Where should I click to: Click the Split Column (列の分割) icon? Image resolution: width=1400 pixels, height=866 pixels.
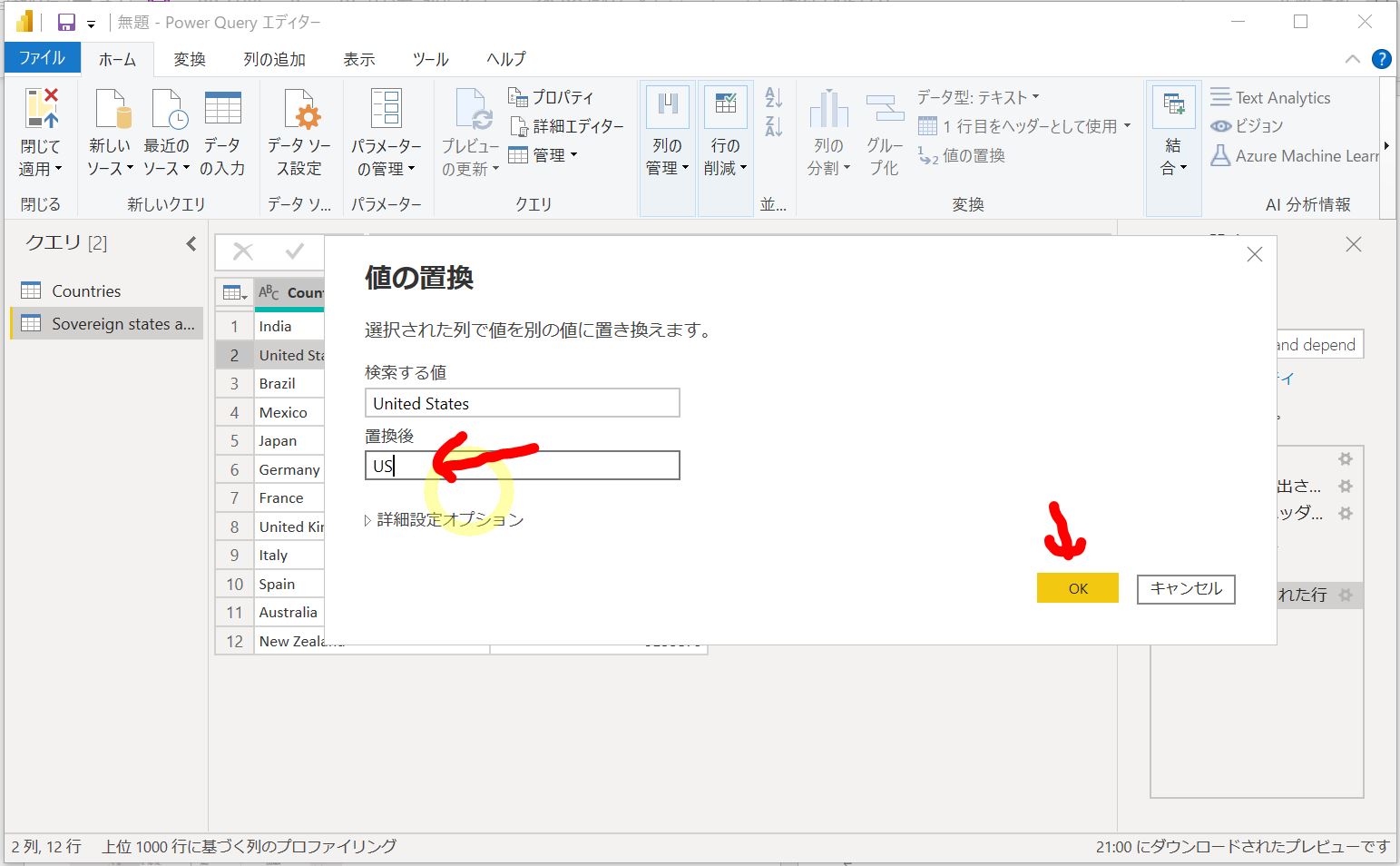point(828,109)
